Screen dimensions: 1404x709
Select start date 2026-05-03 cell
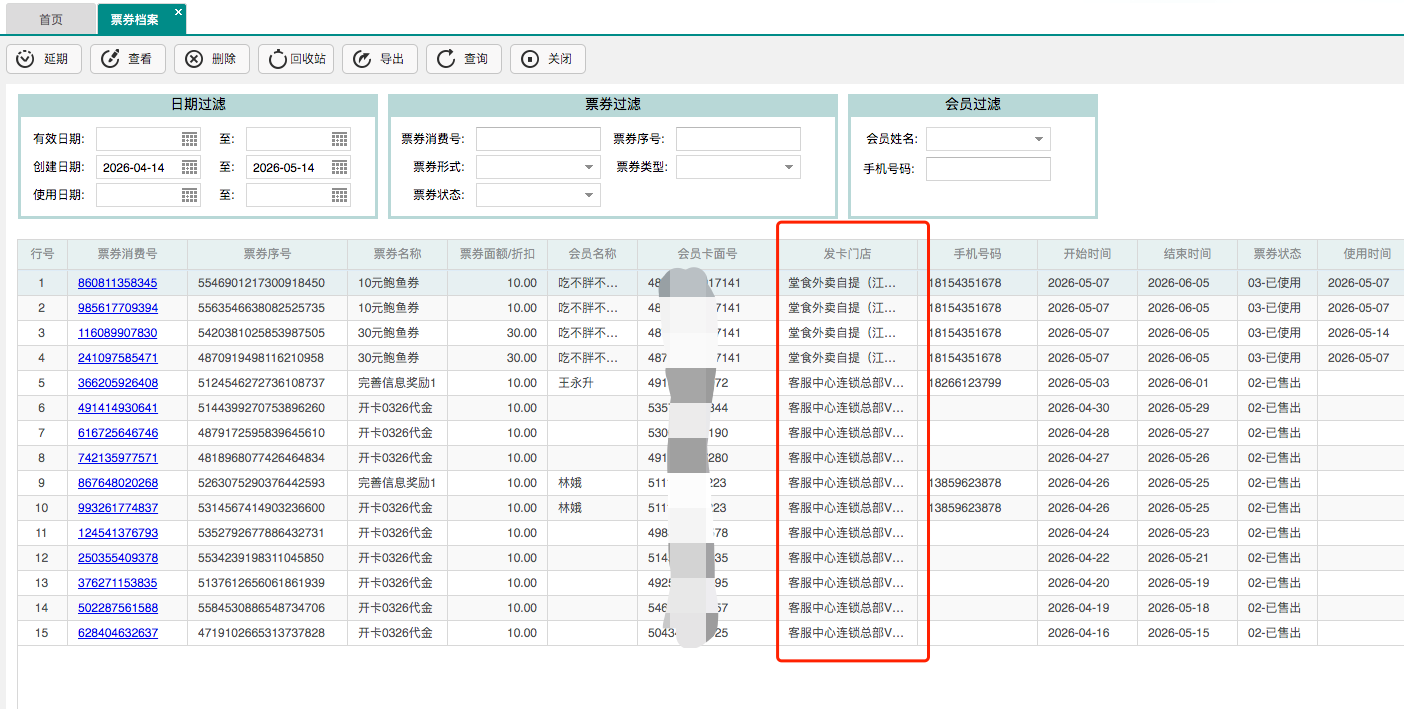1087,383
